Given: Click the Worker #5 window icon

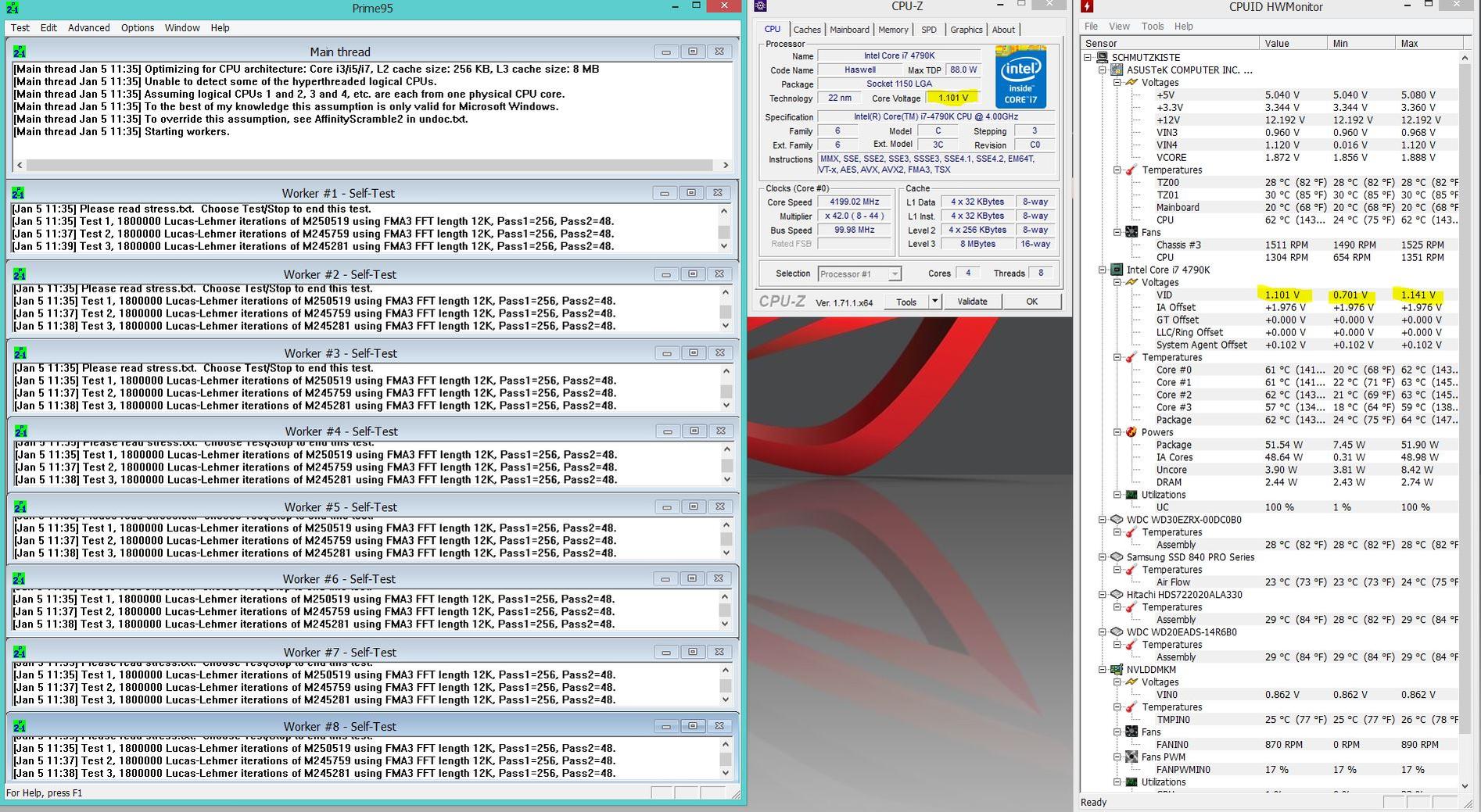Looking at the screenshot, I should (x=20, y=507).
